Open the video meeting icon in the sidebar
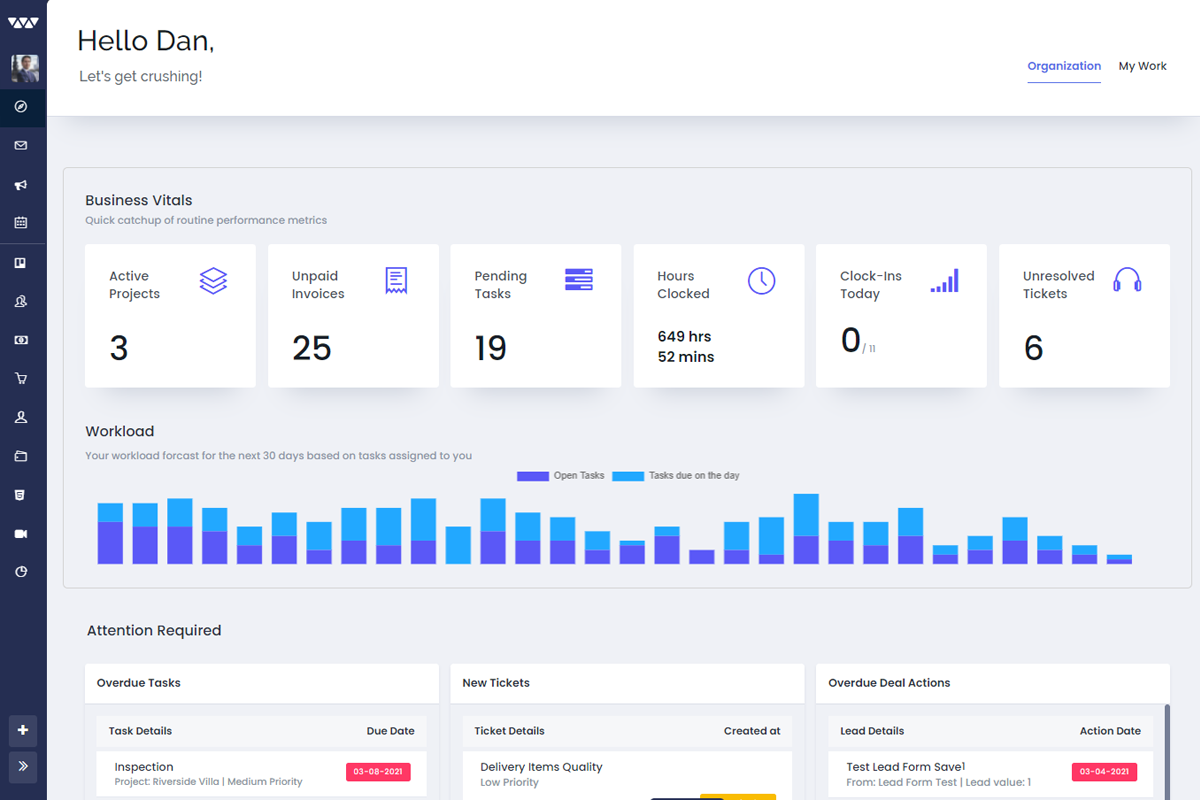This screenshot has height=800, width=1200. 23,533
